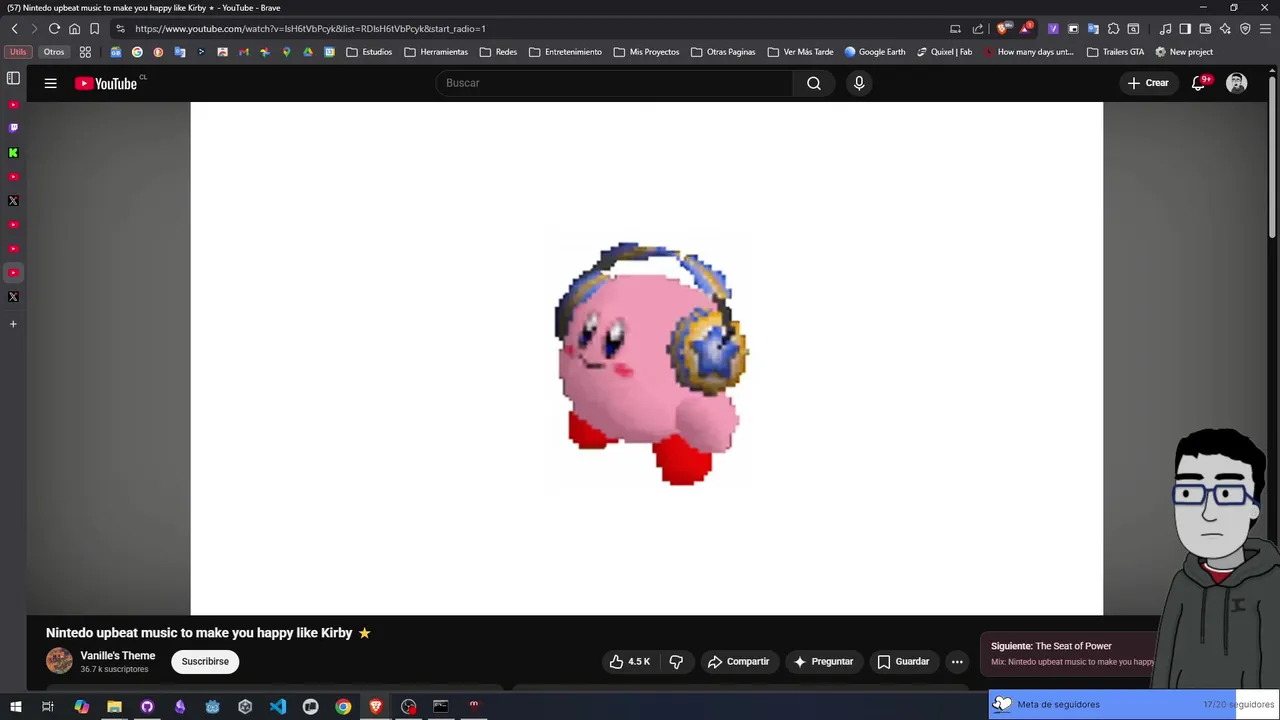
Task: Go back with the browser back arrow
Action: (14, 29)
